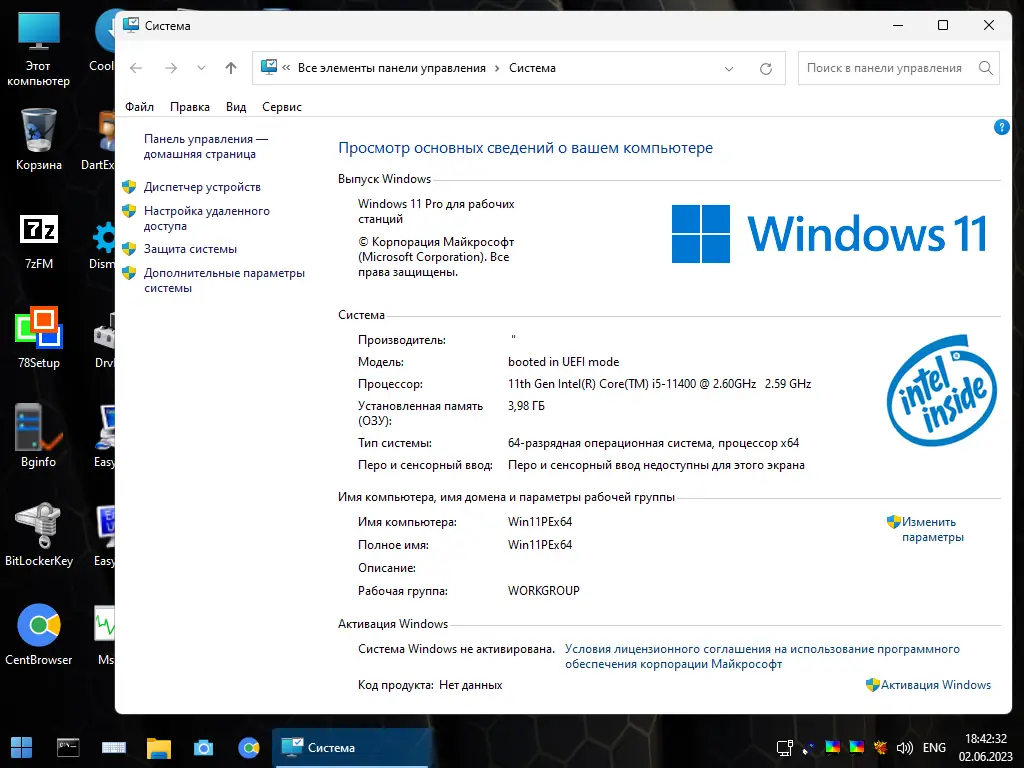Open the license agreement terms link
1024x768 pixels.
[762, 656]
